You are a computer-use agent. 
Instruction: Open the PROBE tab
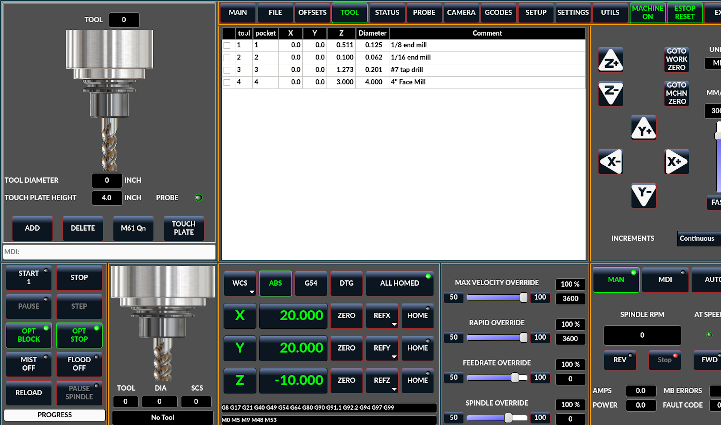point(424,13)
